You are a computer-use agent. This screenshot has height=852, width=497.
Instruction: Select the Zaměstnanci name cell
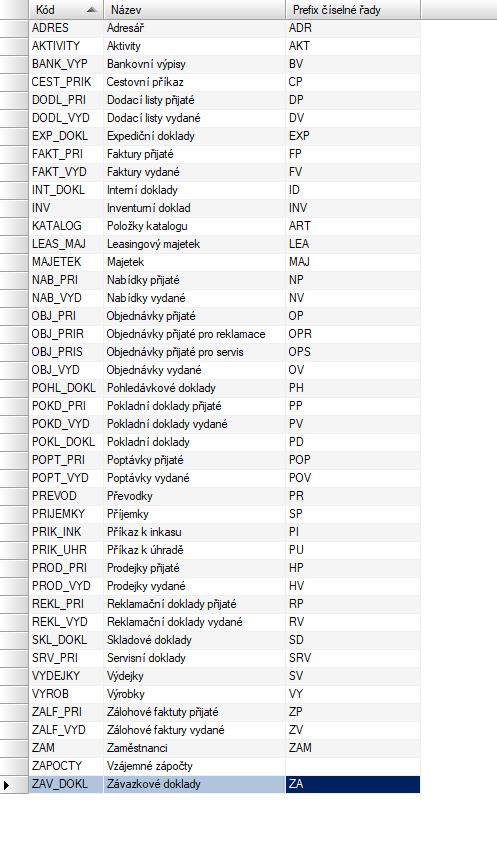point(194,748)
